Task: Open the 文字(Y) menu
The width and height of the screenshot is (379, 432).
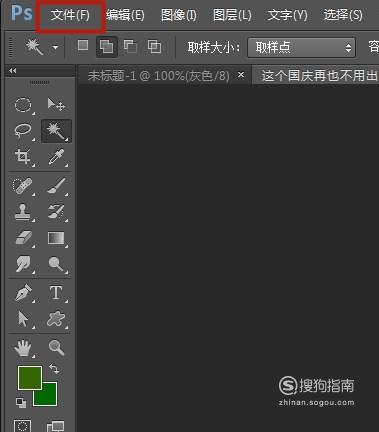Action: (x=287, y=15)
